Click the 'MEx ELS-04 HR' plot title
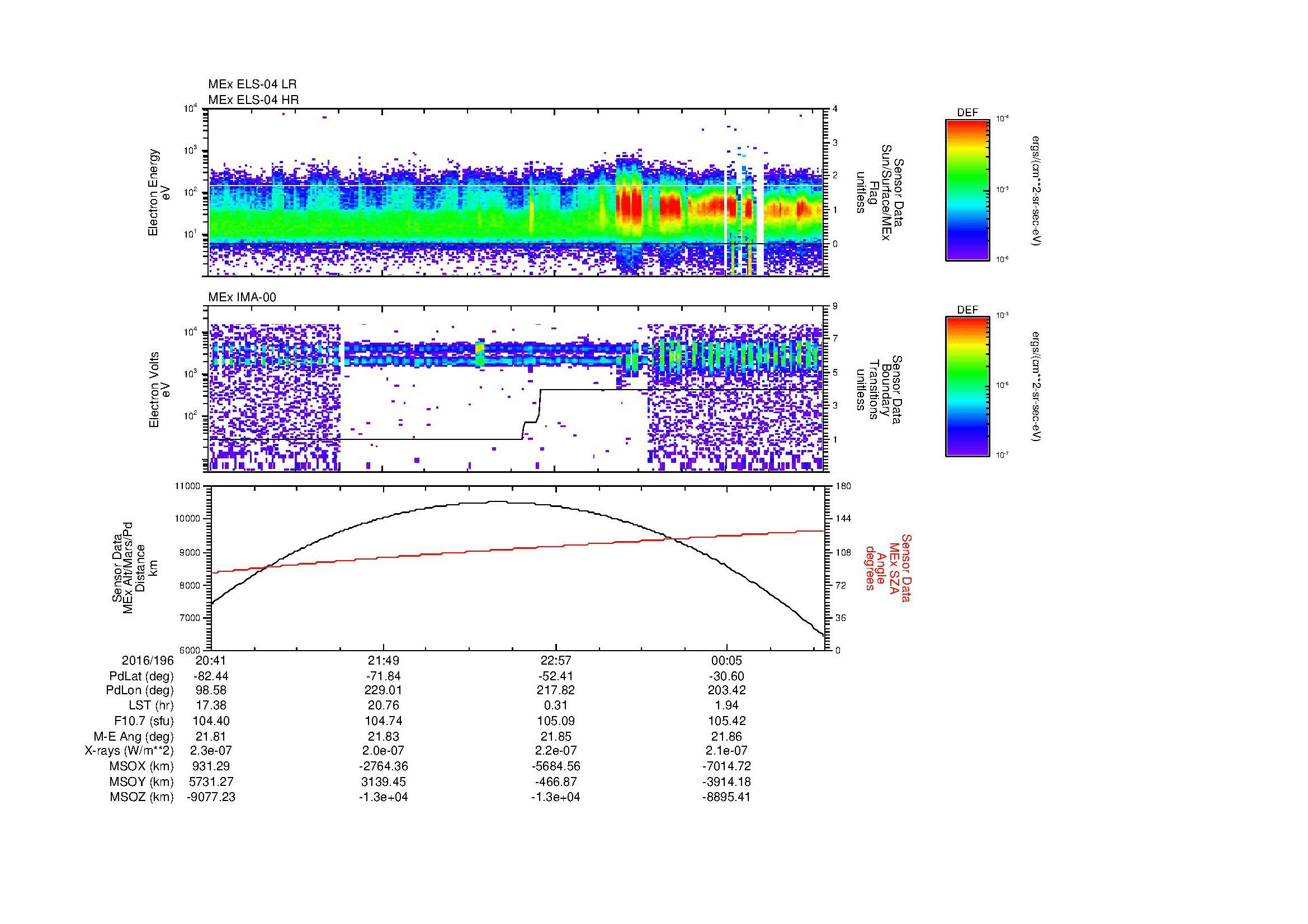The width and height of the screenshot is (1308, 924). pyautogui.click(x=253, y=100)
